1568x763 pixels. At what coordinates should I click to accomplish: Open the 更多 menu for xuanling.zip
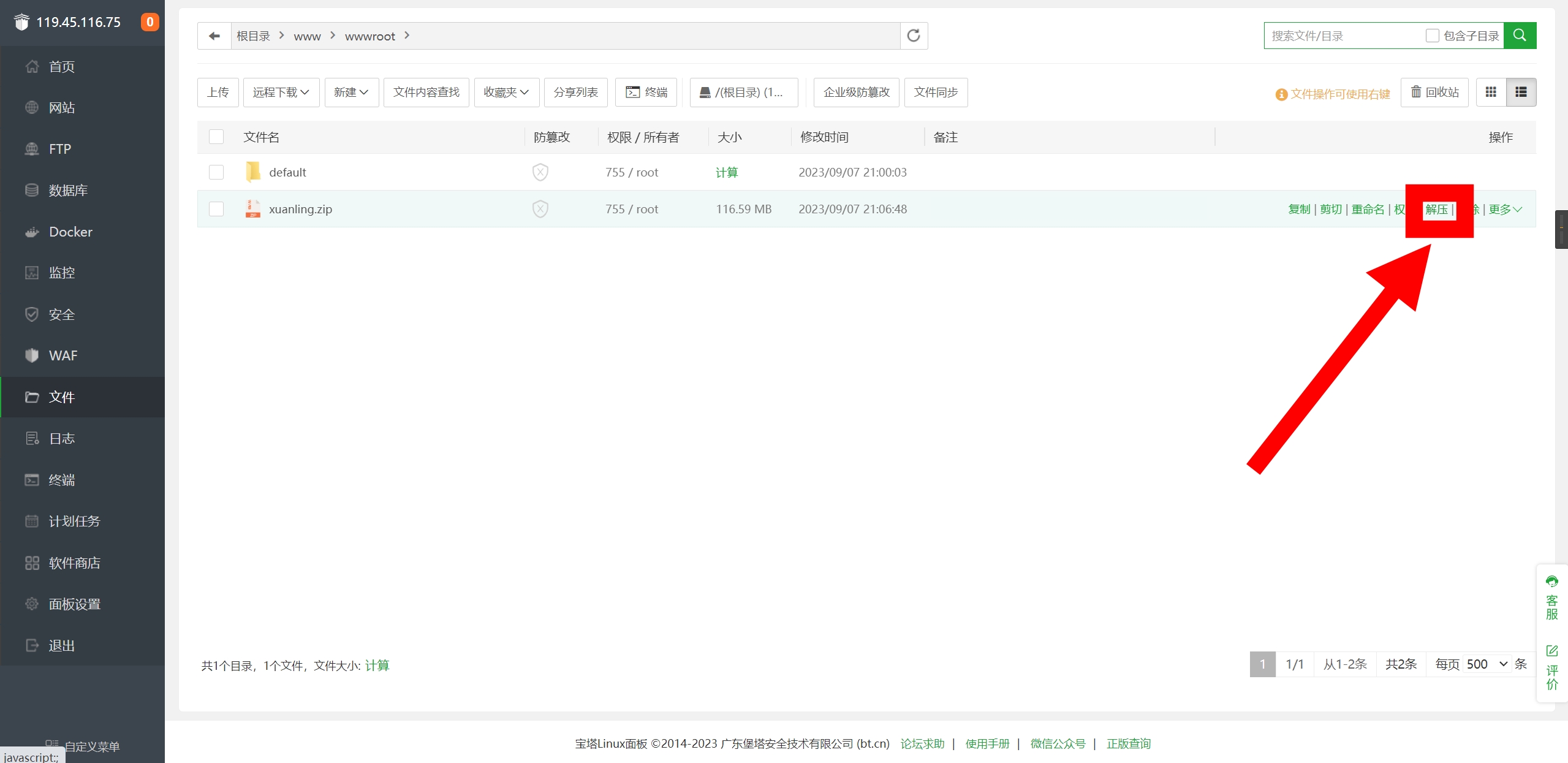tap(1504, 210)
